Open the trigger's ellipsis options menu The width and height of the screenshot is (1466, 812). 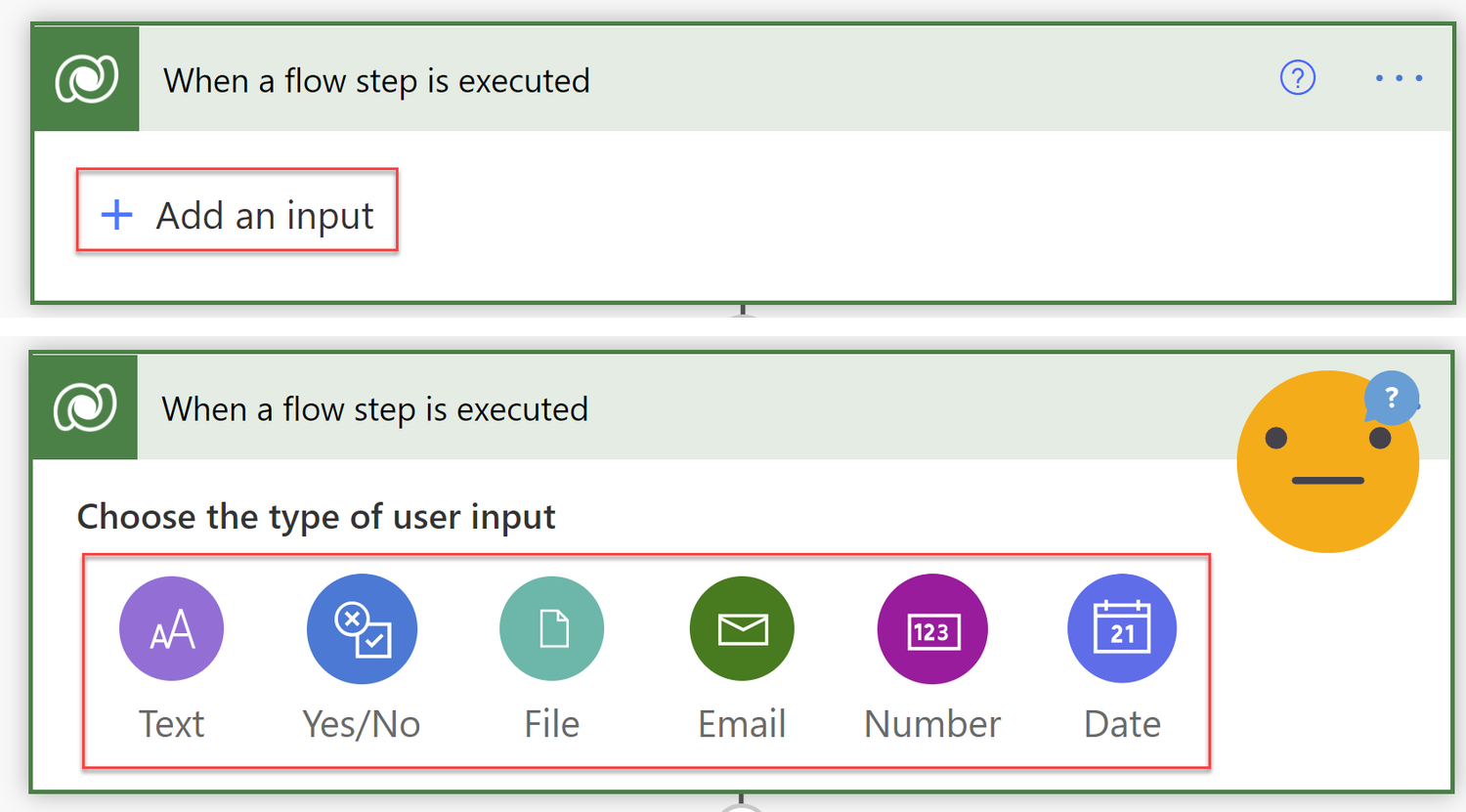1398,78
